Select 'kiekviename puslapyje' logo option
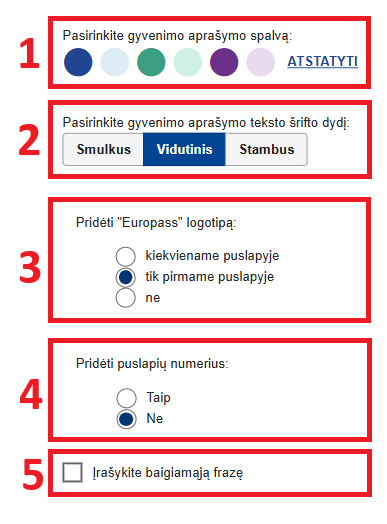The image size is (387, 524). [x=126, y=256]
